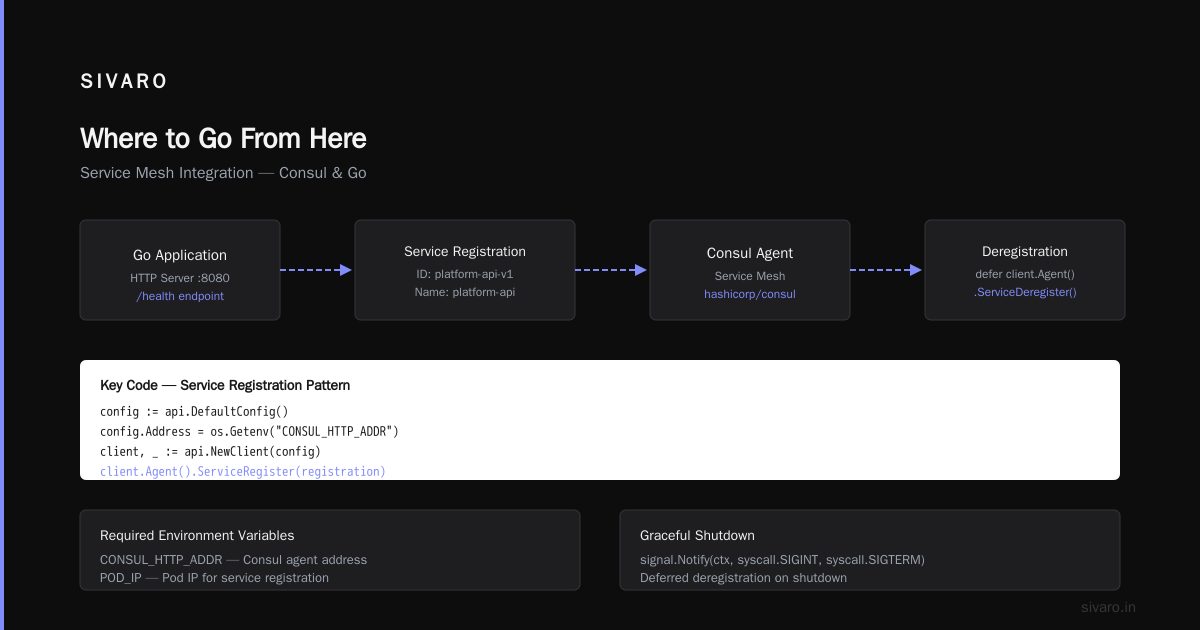Click the os.Getenv CONSUL_HTTP_ADDR code line
Image resolution: width=1200 pixels, height=630 pixels.
pyautogui.click(x=250, y=431)
